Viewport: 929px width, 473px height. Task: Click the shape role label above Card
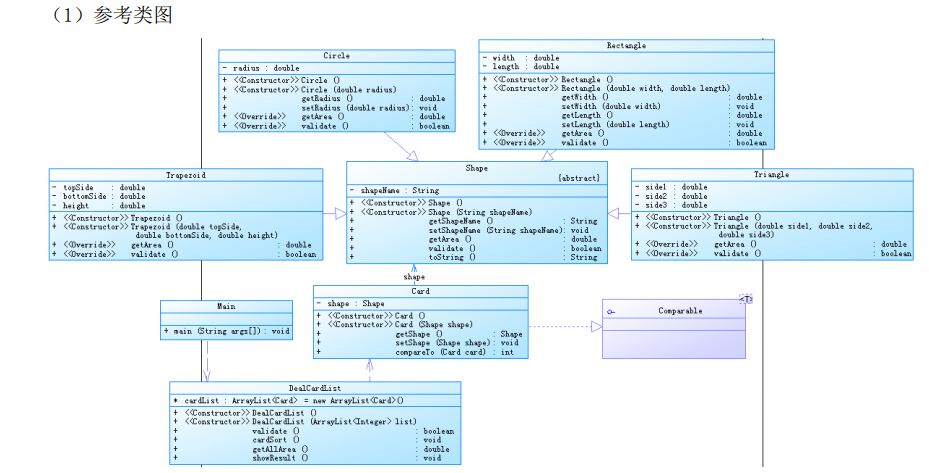point(414,277)
